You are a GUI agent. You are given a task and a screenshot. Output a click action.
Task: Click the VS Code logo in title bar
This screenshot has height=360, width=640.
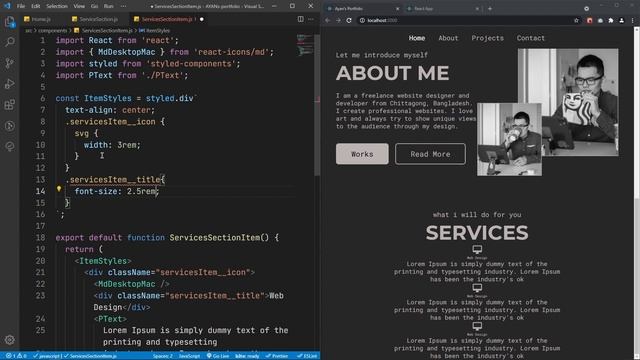click(7, 6)
